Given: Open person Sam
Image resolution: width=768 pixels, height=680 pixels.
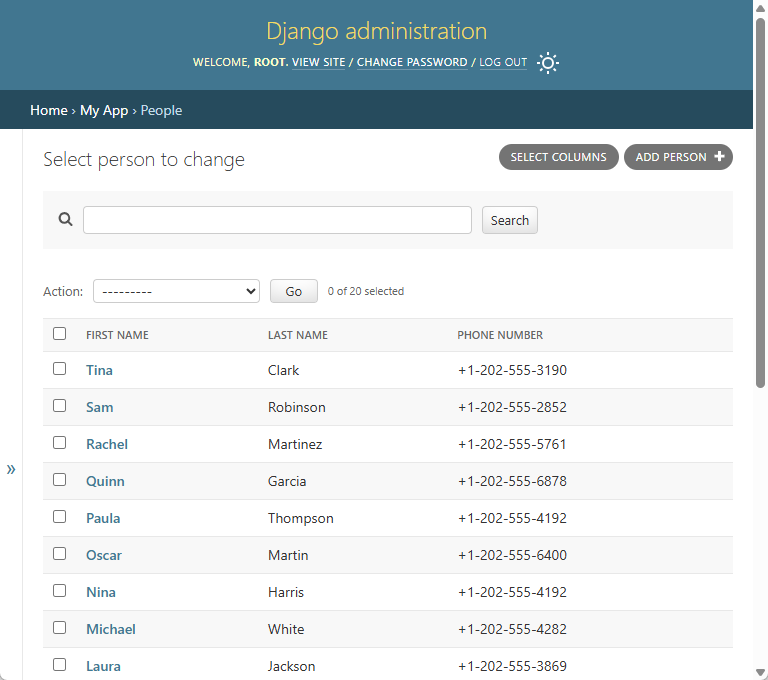Looking at the screenshot, I should pyautogui.click(x=99, y=407).
